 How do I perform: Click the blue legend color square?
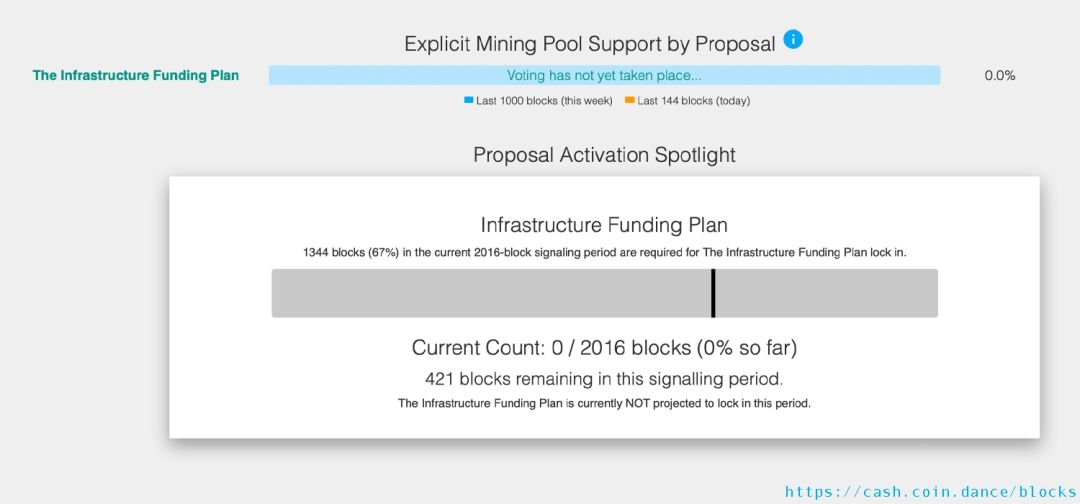[468, 100]
